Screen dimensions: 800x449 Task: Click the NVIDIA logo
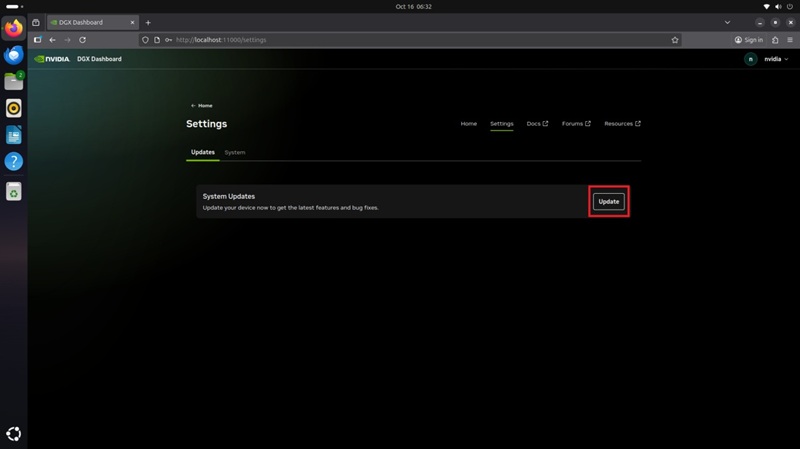(x=52, y=59)
